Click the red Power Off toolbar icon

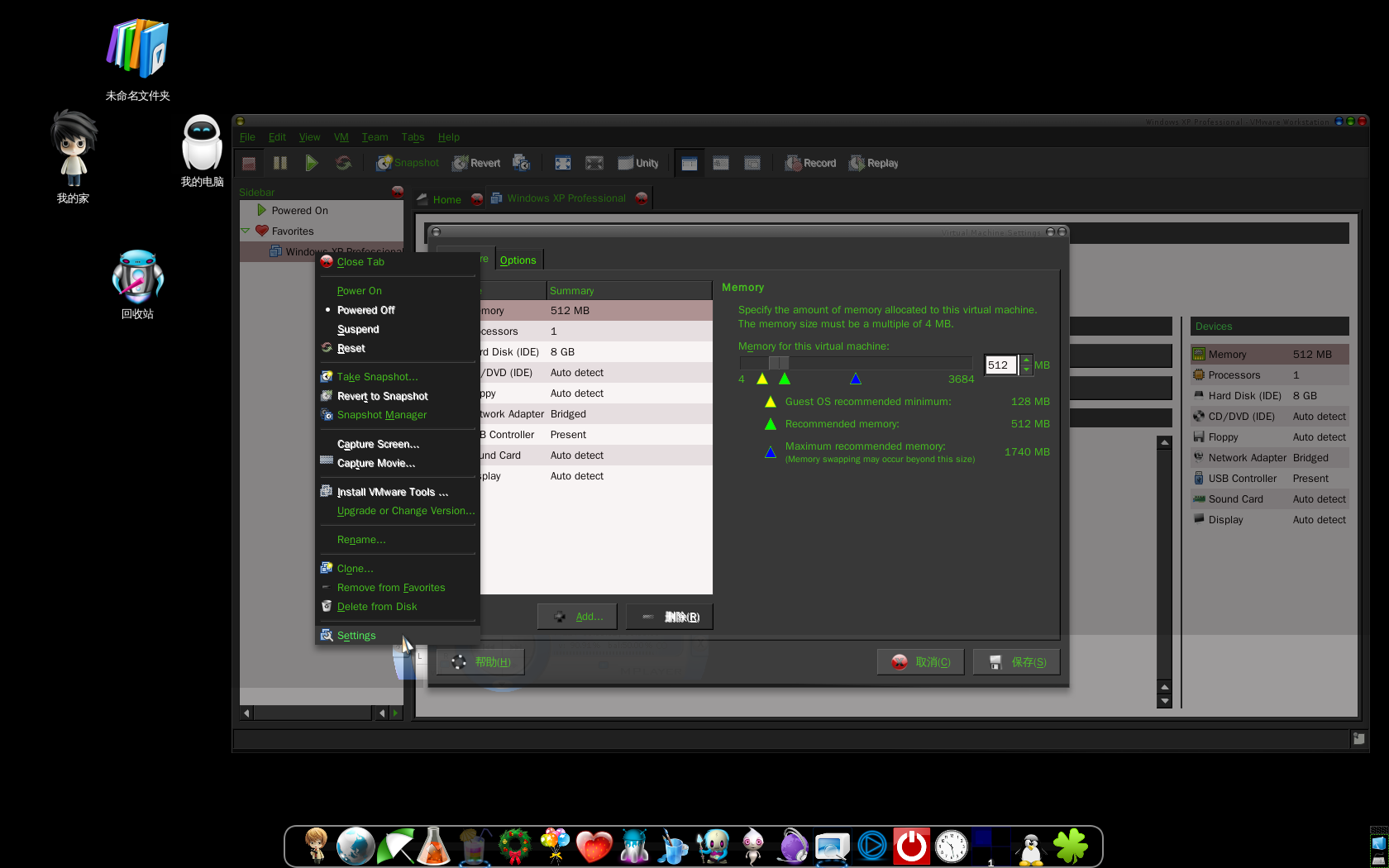coord(249,163)
